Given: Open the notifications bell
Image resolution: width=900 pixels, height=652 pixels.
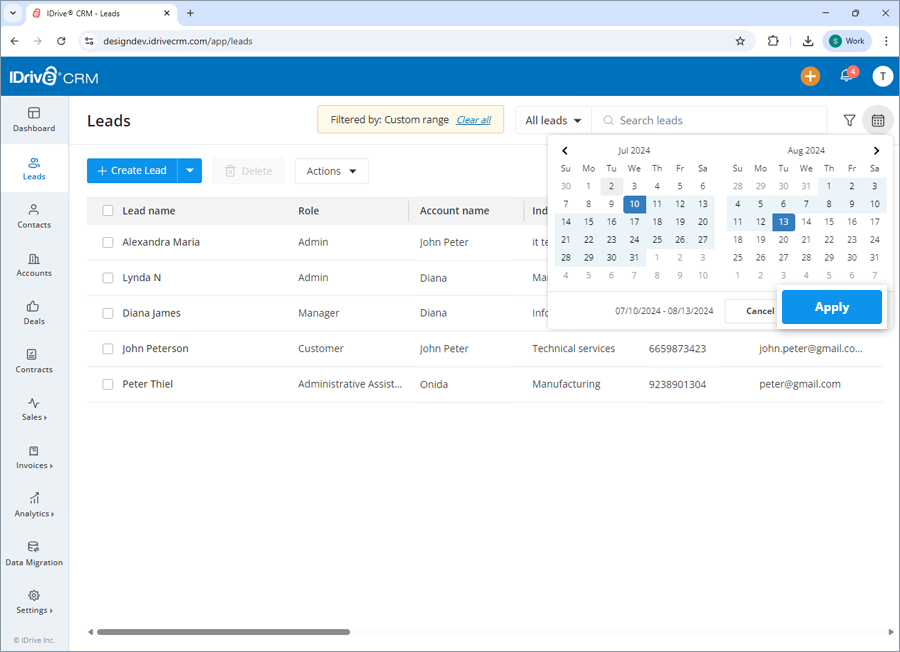Looking at the screenshot, I should [x=845, y=76].
